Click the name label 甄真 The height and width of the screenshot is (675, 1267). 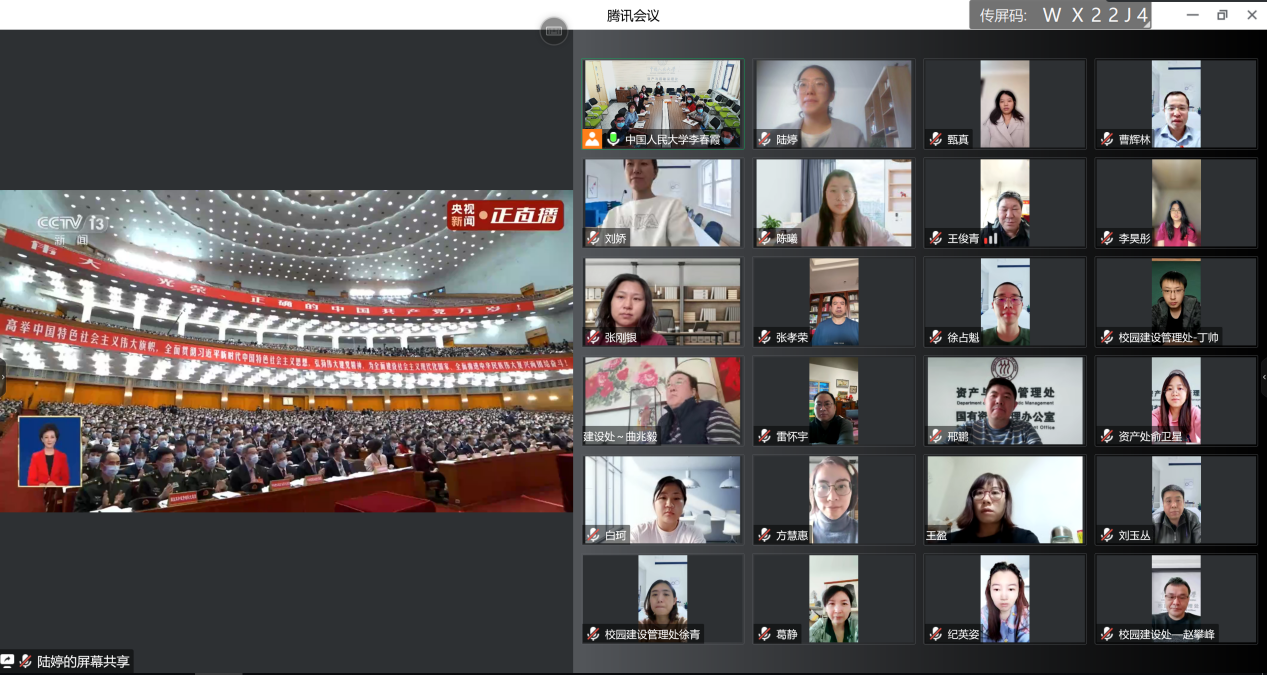pyautogui.click(x=958, y=140)
